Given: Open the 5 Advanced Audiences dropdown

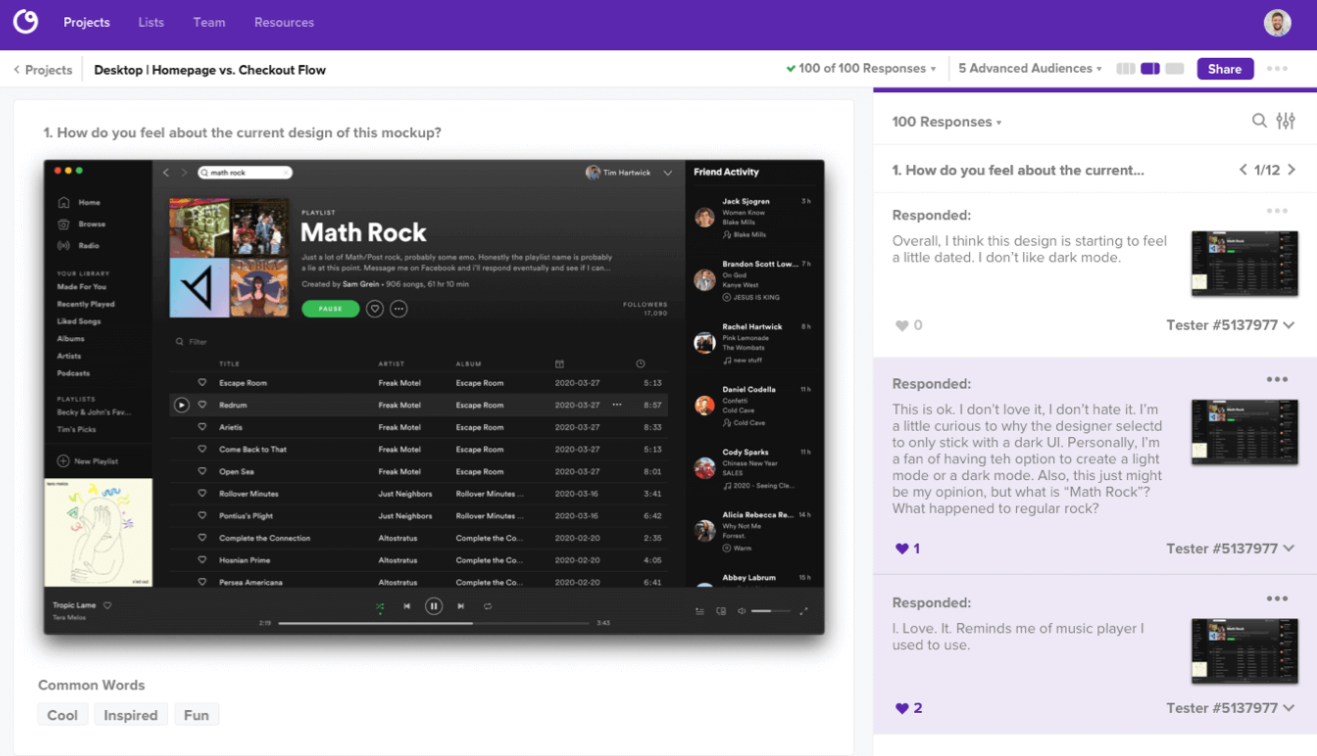Looking at the screenshot, I should (1030, 69).
